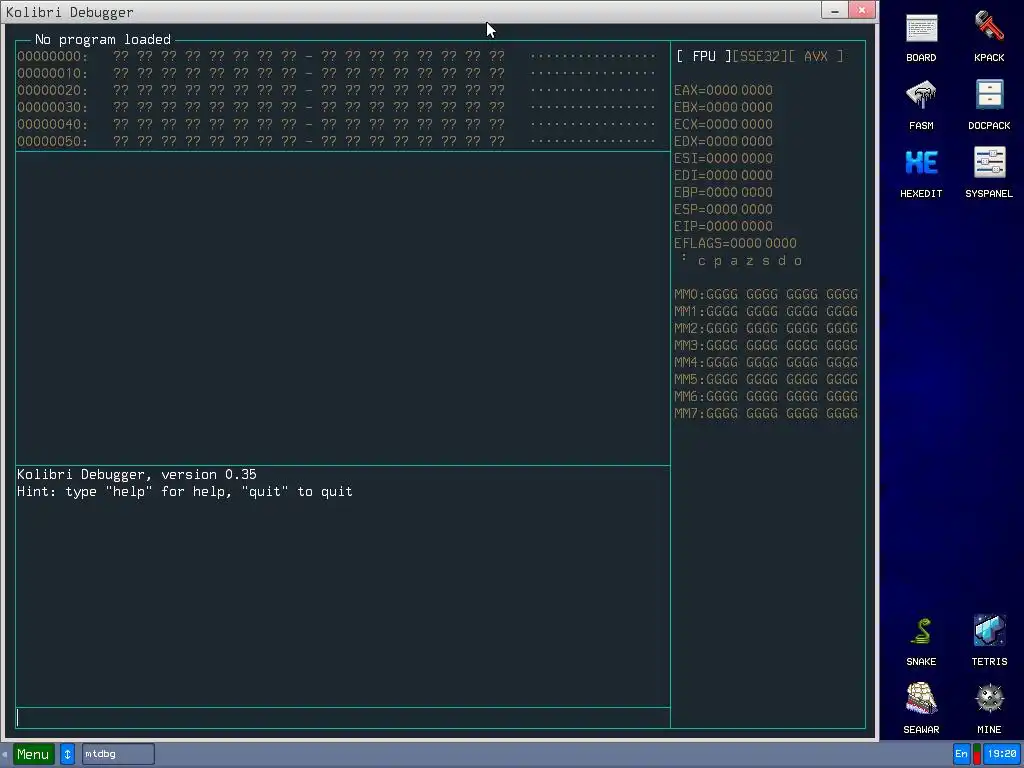Viewport: 1024px width, 768px height.
Task: Click the MM1 register row
Action: (x=766, y=312)
